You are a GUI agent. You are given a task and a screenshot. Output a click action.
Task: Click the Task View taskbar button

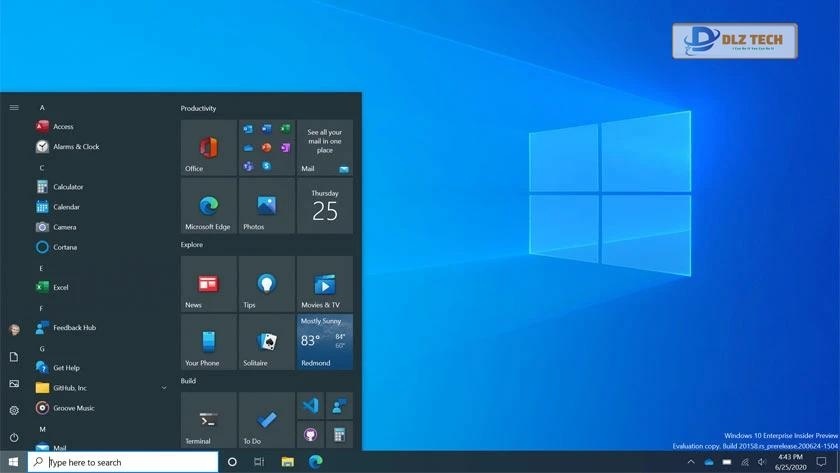tap(259, 462)
